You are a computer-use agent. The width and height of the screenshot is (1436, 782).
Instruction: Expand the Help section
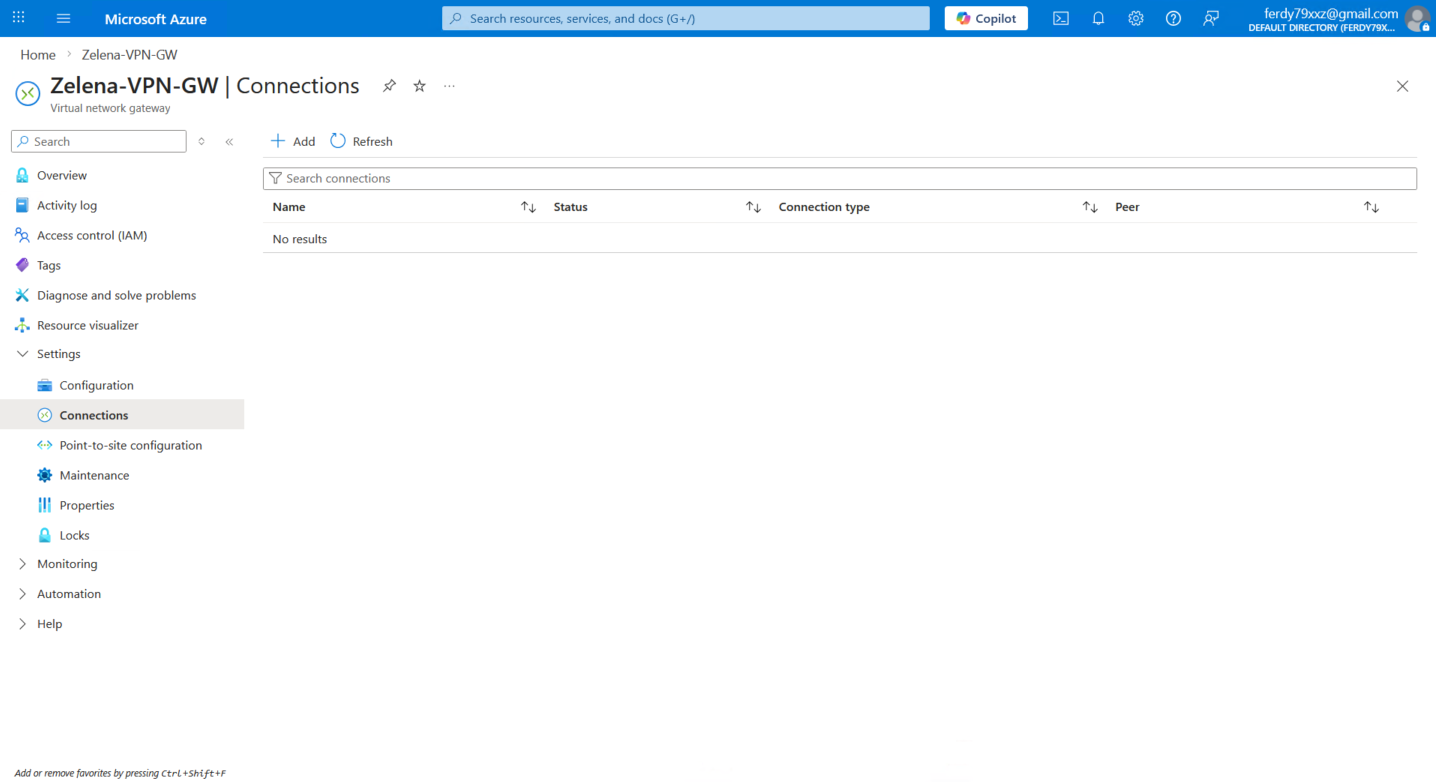click(x=23, y=624)
